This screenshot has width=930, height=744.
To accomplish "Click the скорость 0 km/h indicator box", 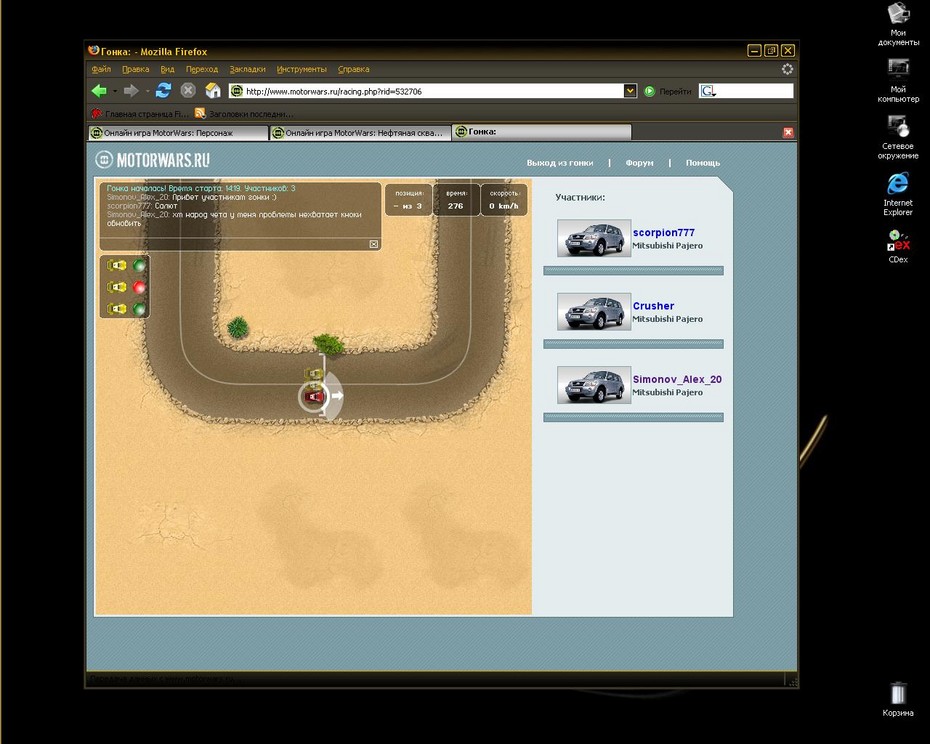I will tap(504, 200).
